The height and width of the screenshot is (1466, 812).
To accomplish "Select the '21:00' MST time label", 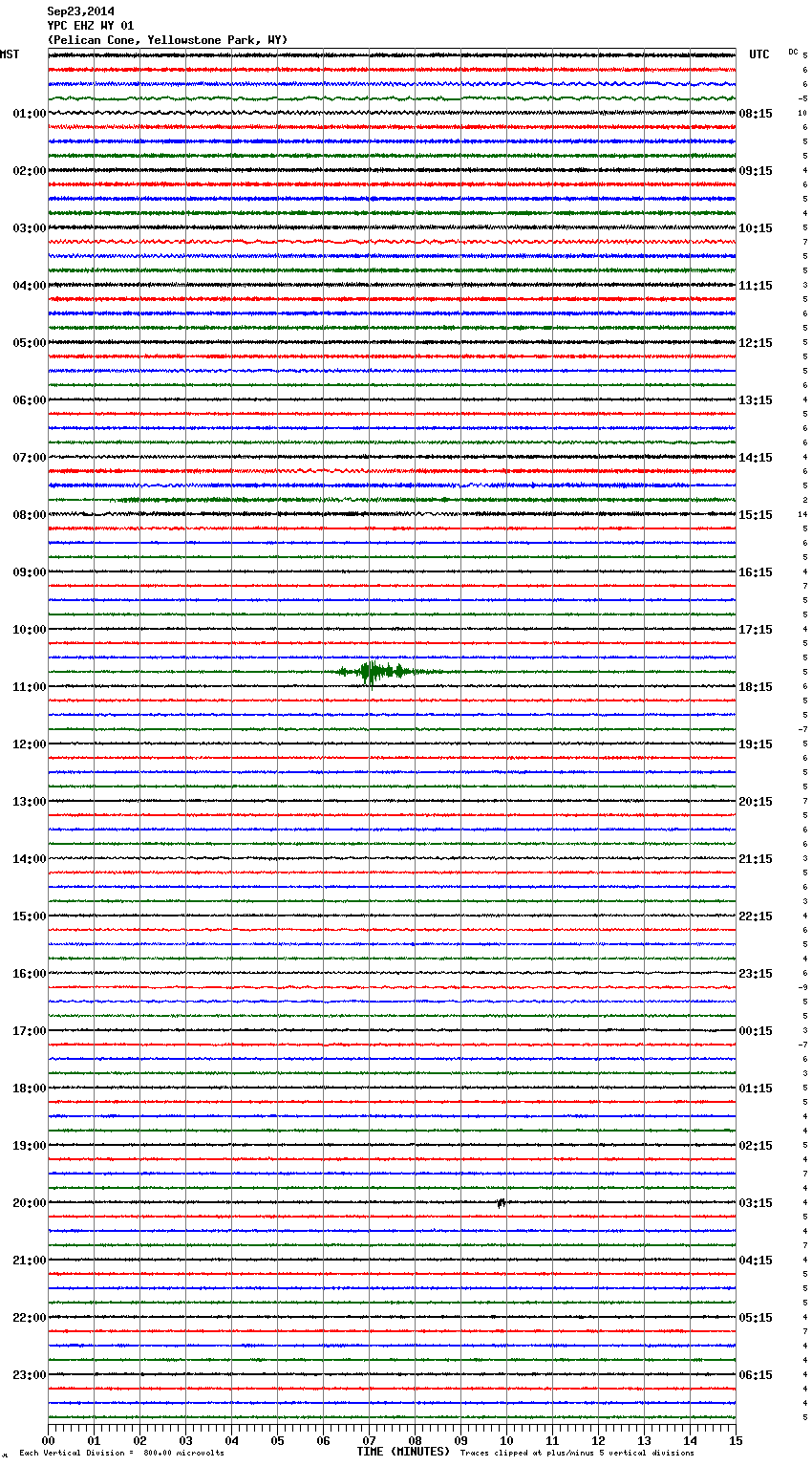I will 30,1261.
